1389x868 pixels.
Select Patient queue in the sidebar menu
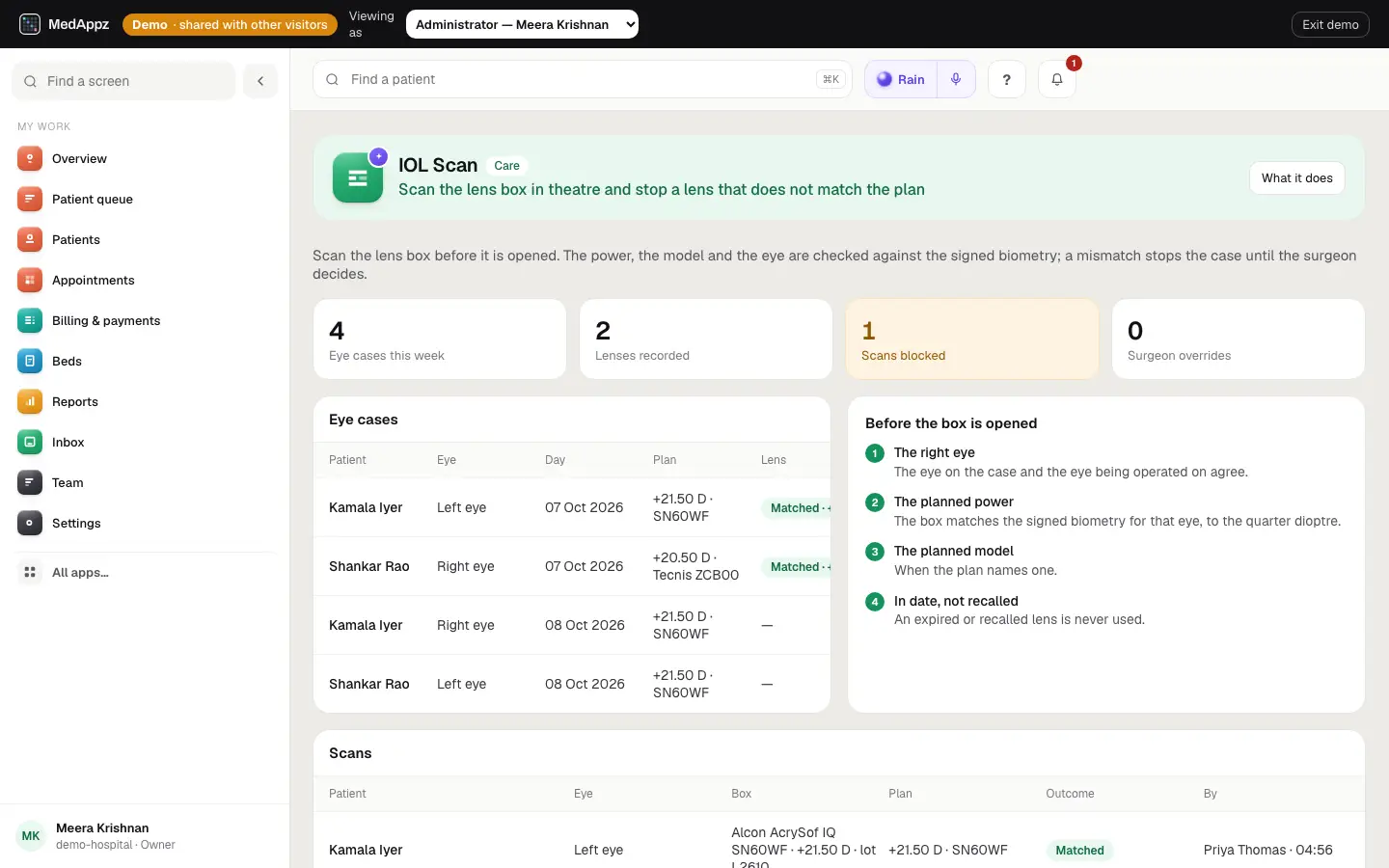point(145,200)
